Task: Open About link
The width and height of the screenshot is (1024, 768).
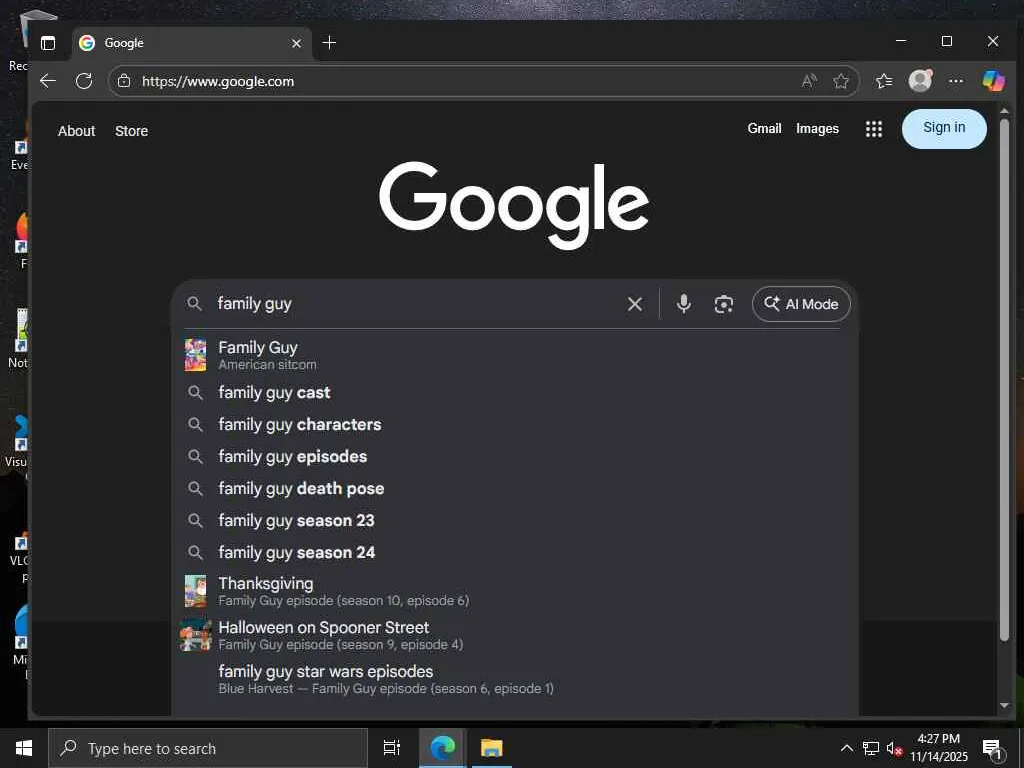Action: coord(76,131)
